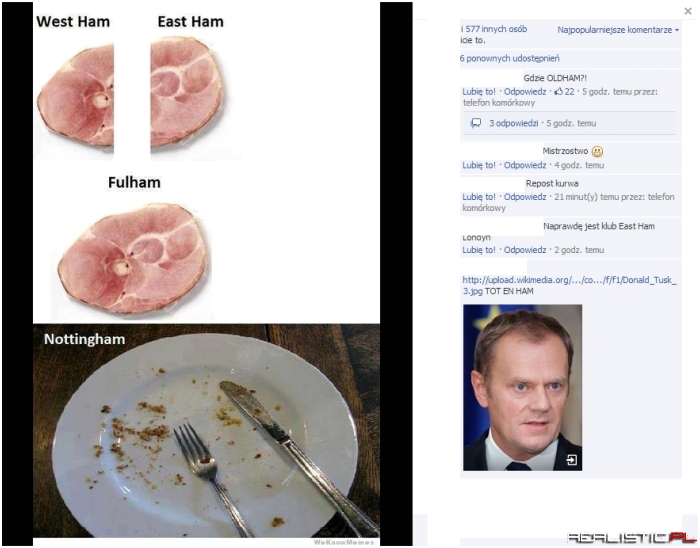Expand the 3 odpowiedzi replies thread
Viewport: 700px width, 548px height.
pyautogui.click(x=513, y=123)
